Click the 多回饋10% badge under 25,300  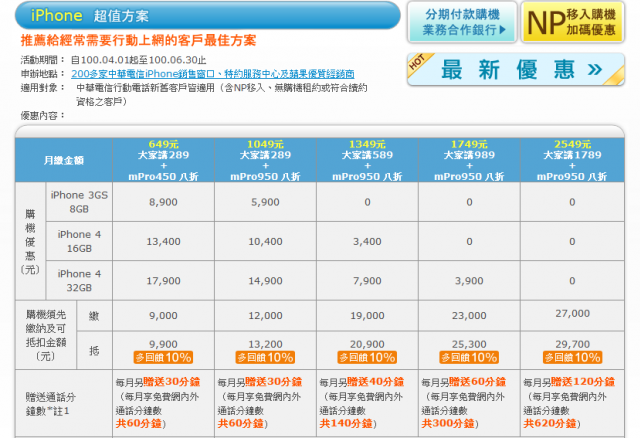[x=469, y=358]
